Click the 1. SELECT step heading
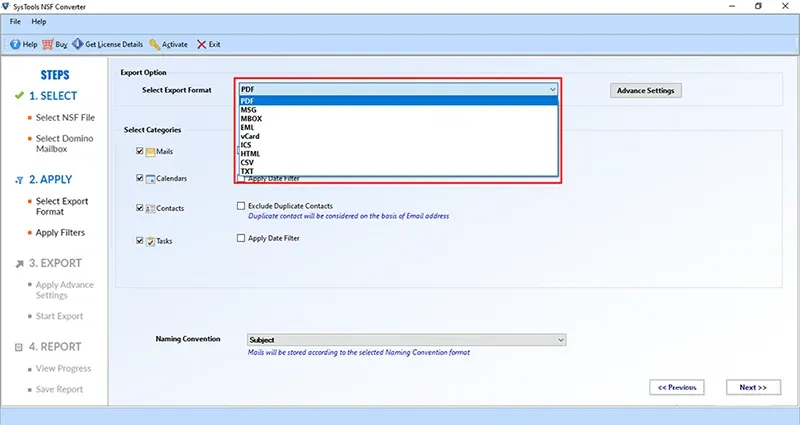800x425 pixels. pos(53,96)
